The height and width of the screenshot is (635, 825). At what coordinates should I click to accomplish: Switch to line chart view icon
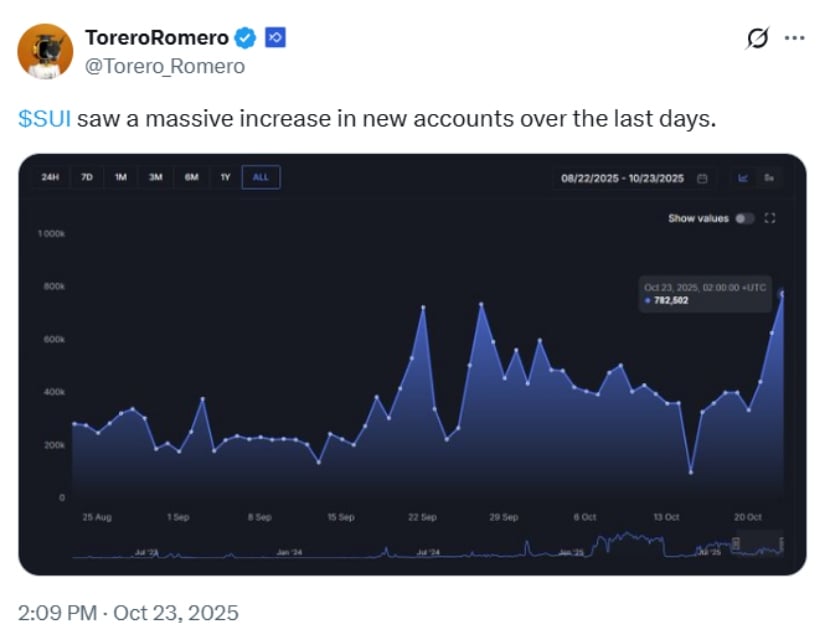click(x=743, y=178)
